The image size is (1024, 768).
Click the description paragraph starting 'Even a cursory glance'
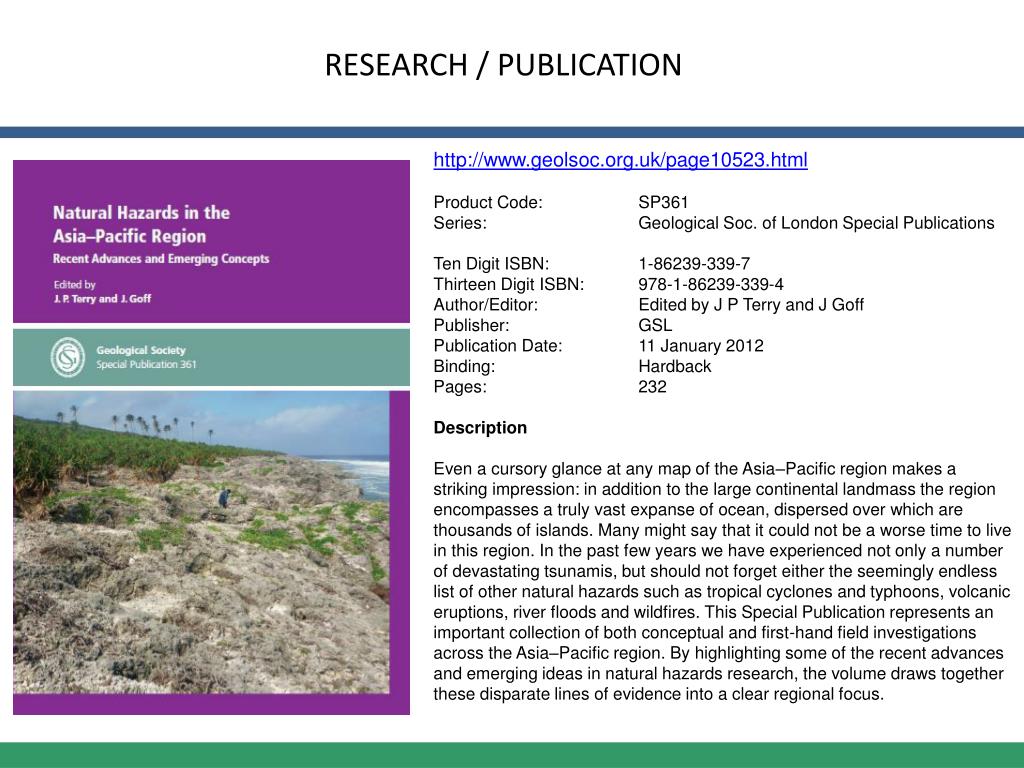click(x=722, y=581)
